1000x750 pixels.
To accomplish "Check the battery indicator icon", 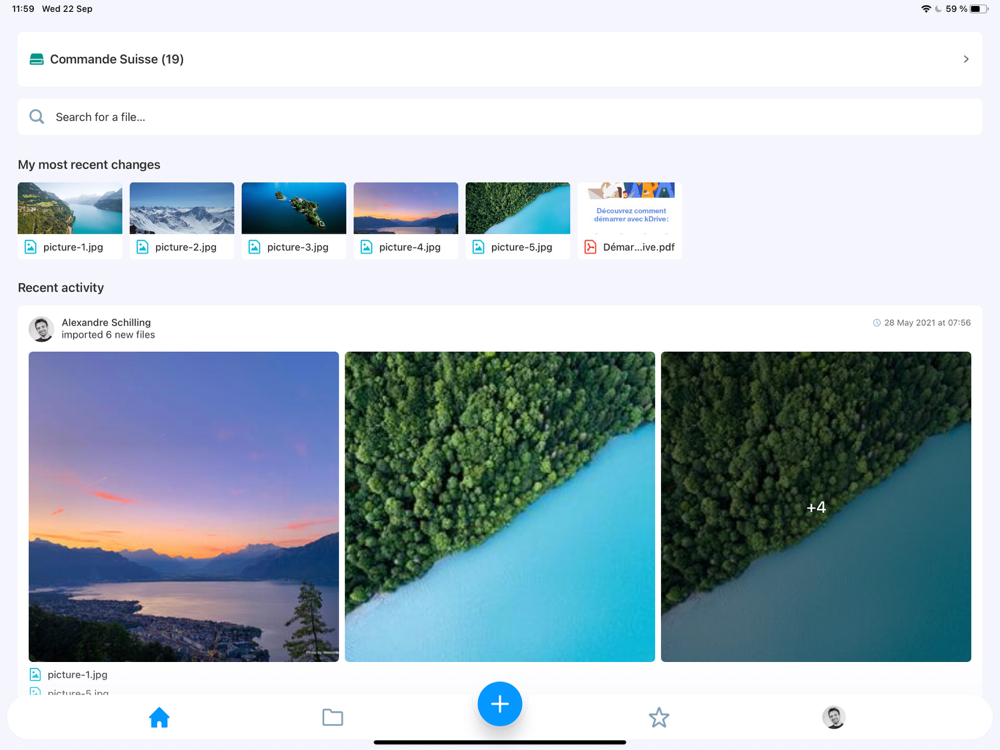I will click(x=979, y=9).
